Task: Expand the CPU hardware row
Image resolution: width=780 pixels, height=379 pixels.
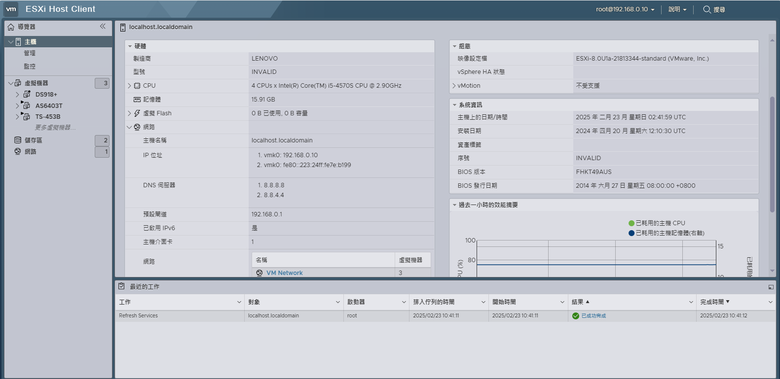Action: click(130, 86)
